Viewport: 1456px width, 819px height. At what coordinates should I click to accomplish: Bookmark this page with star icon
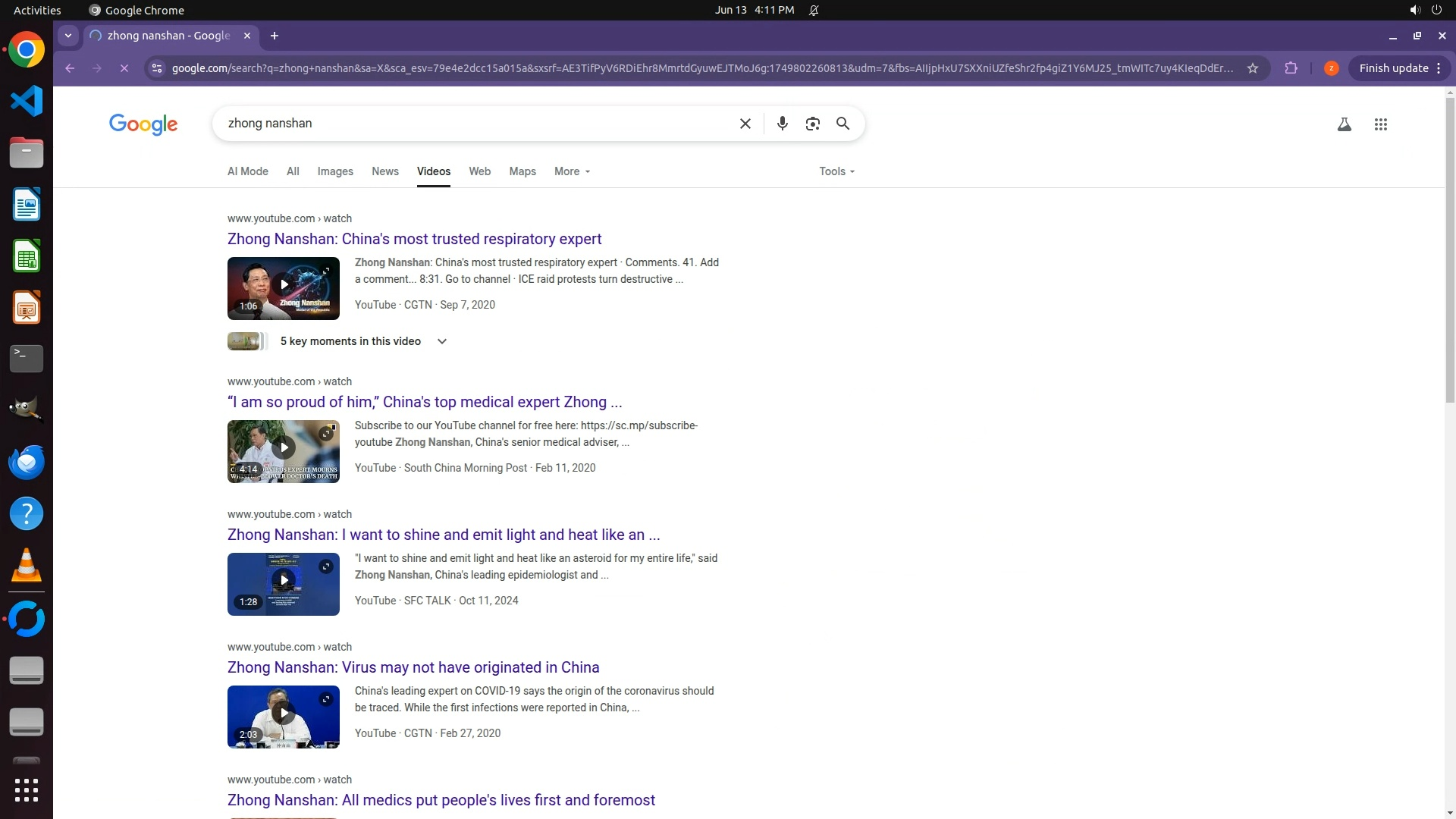coord(1253,68)
